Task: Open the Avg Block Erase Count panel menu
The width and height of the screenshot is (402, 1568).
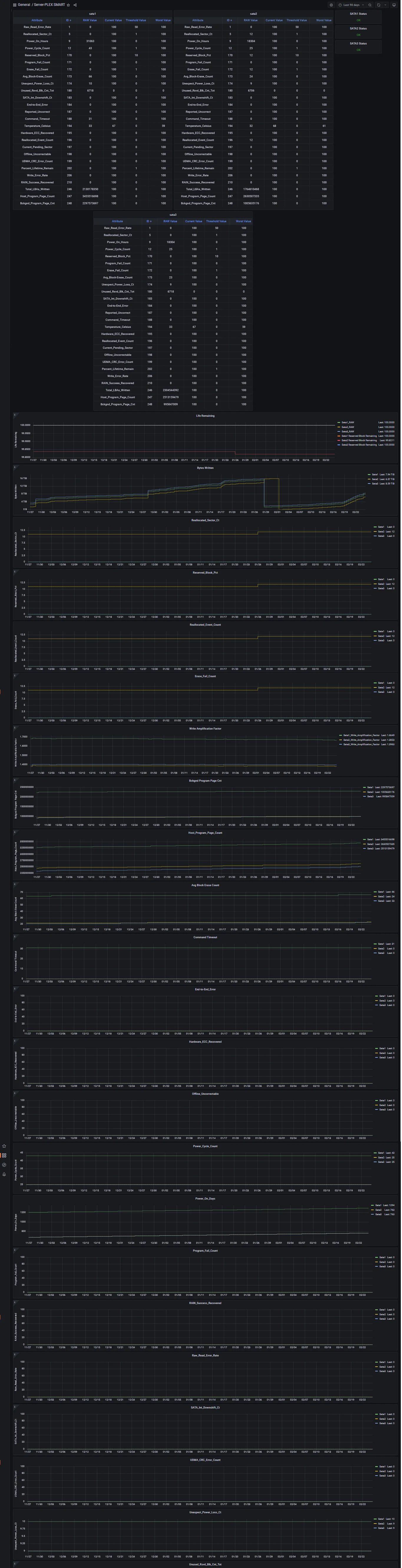Action: click(x=205, y=885)
